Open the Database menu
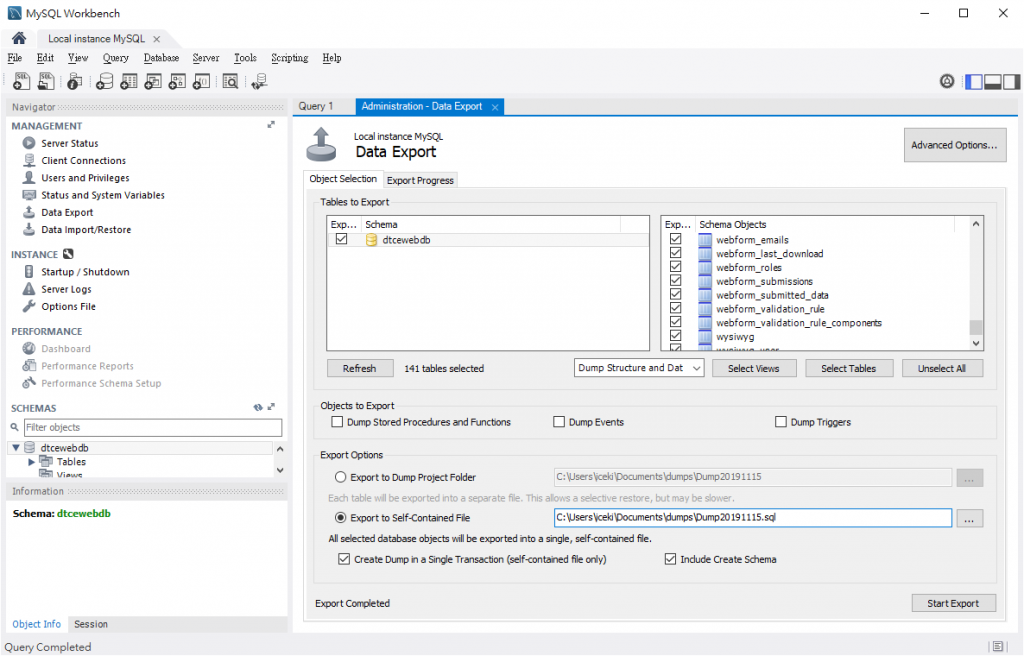Viewport: 1024px width, 656px height. pos(161,57)
